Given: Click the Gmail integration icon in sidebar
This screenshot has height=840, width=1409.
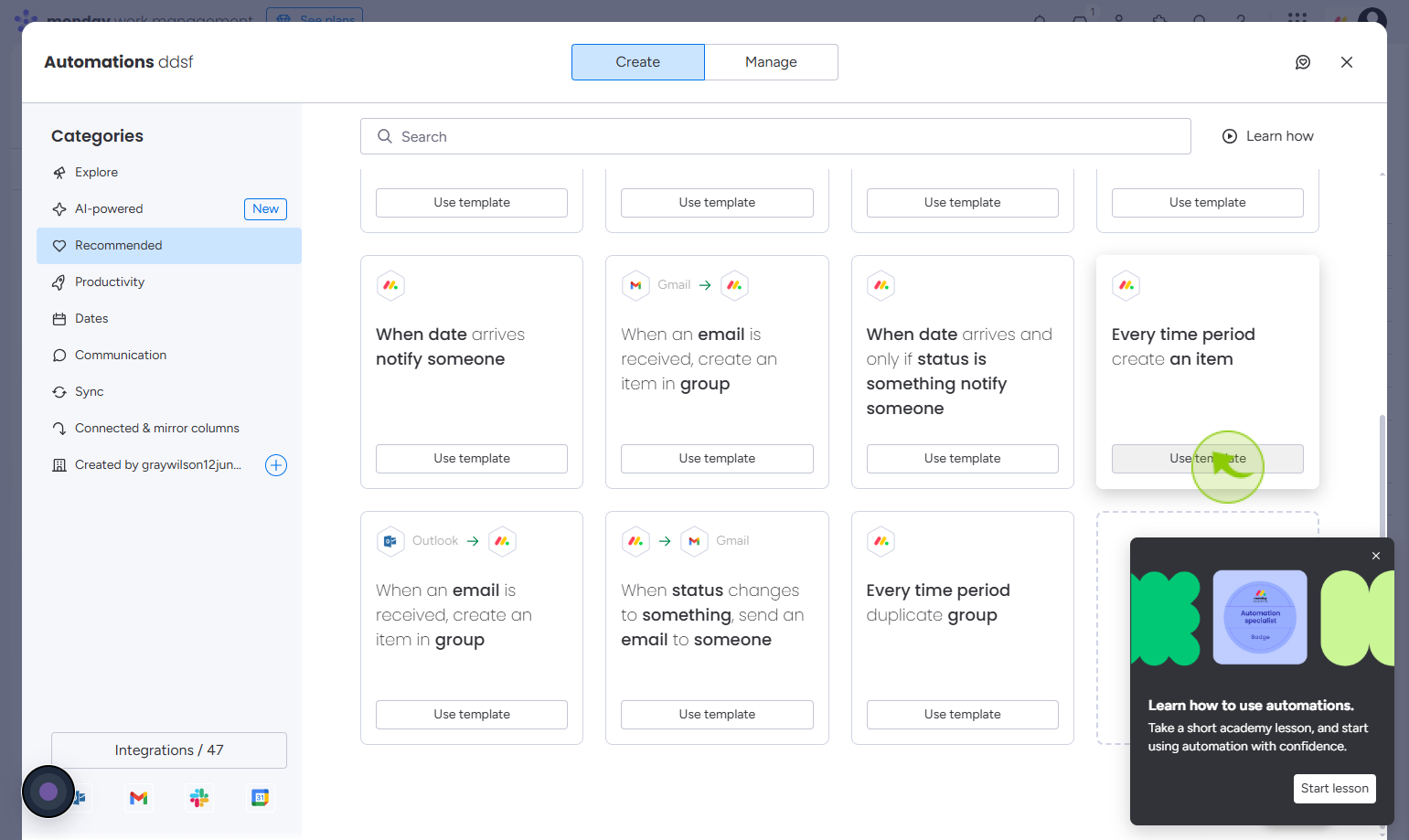Looking at the screenshot, I should click(139, 798).
